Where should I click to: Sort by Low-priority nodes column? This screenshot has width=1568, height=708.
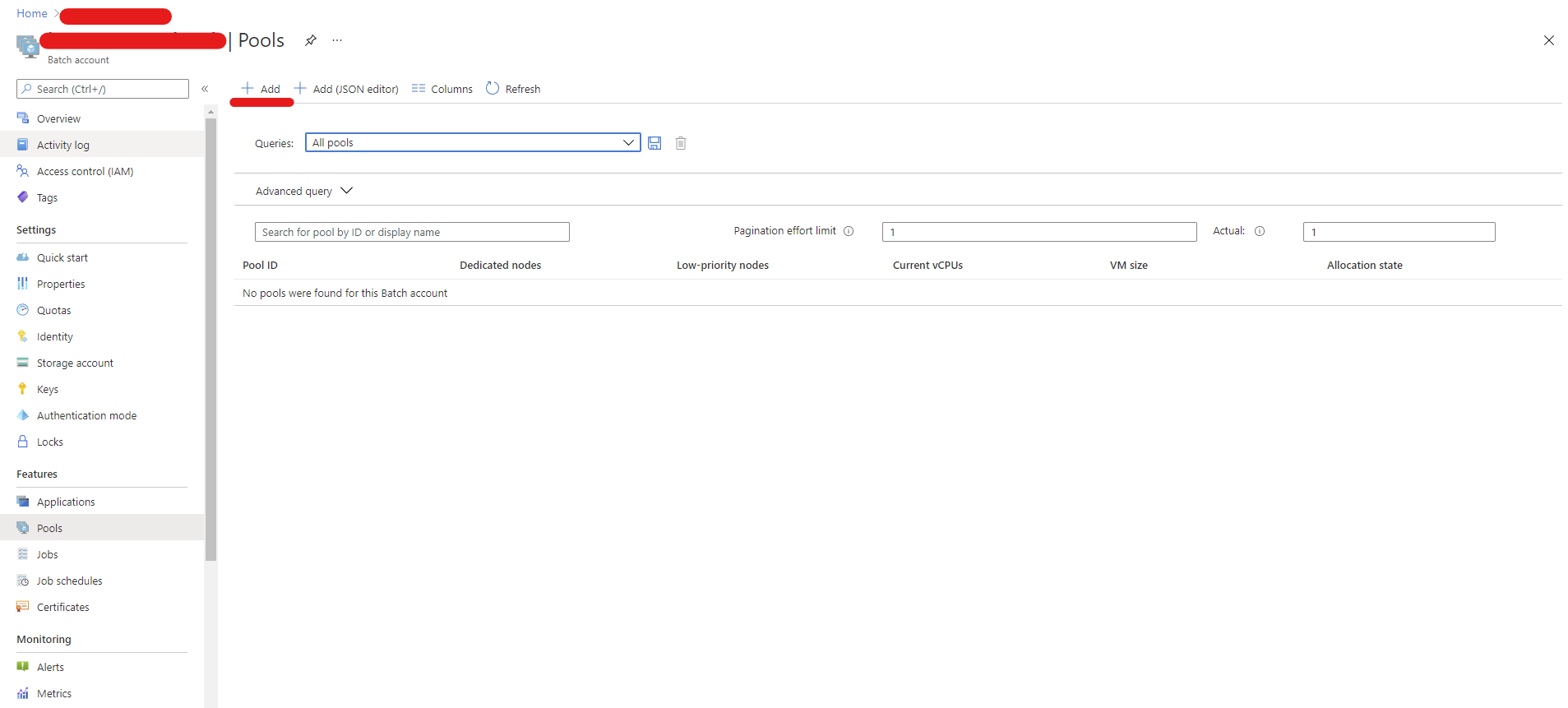coord(723,265)
